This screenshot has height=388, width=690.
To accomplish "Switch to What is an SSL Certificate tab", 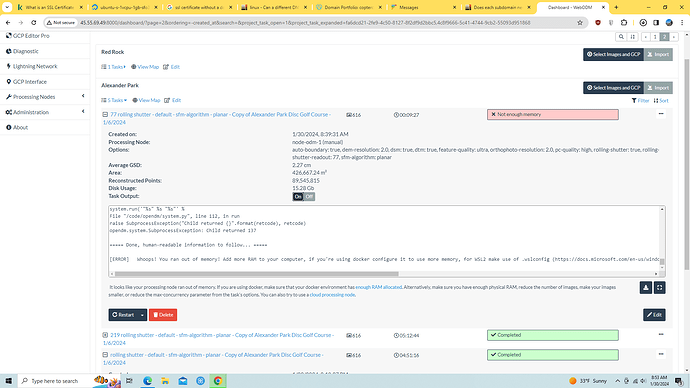I will tap(49, 7).
